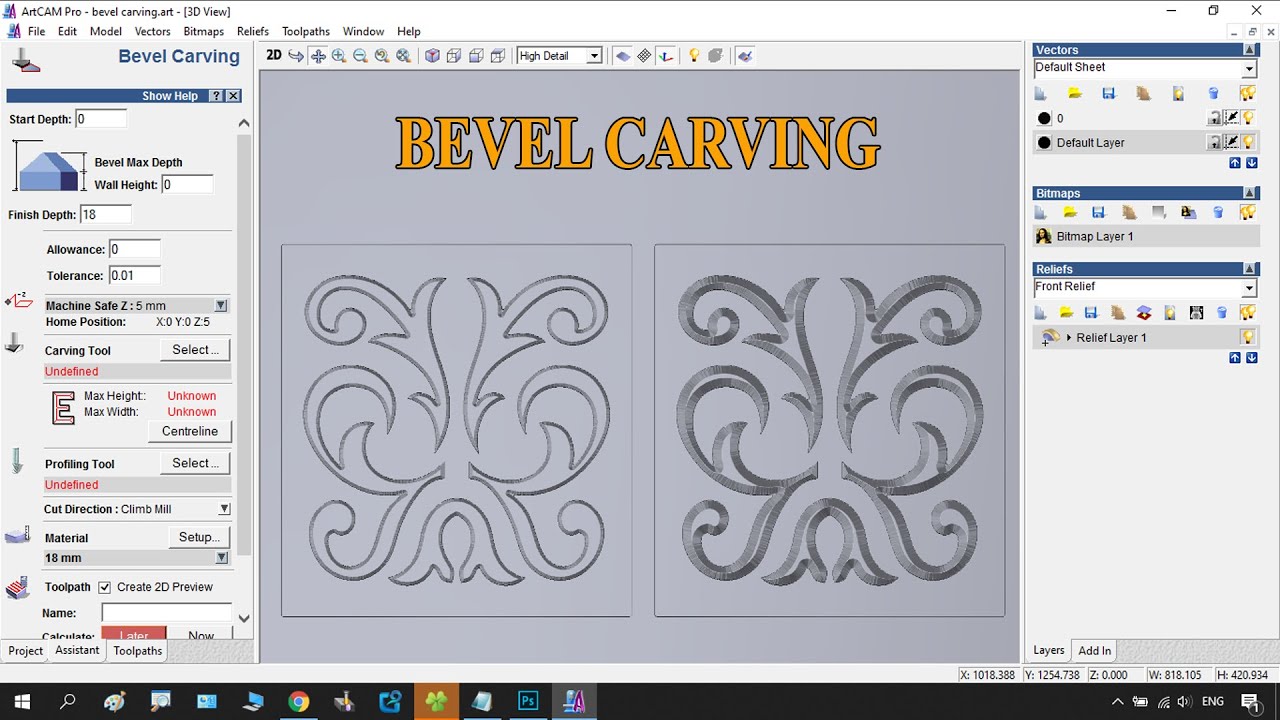
Task: Click the Finish Depth input field
Action: pyautogui.click(x=105, y=215)
